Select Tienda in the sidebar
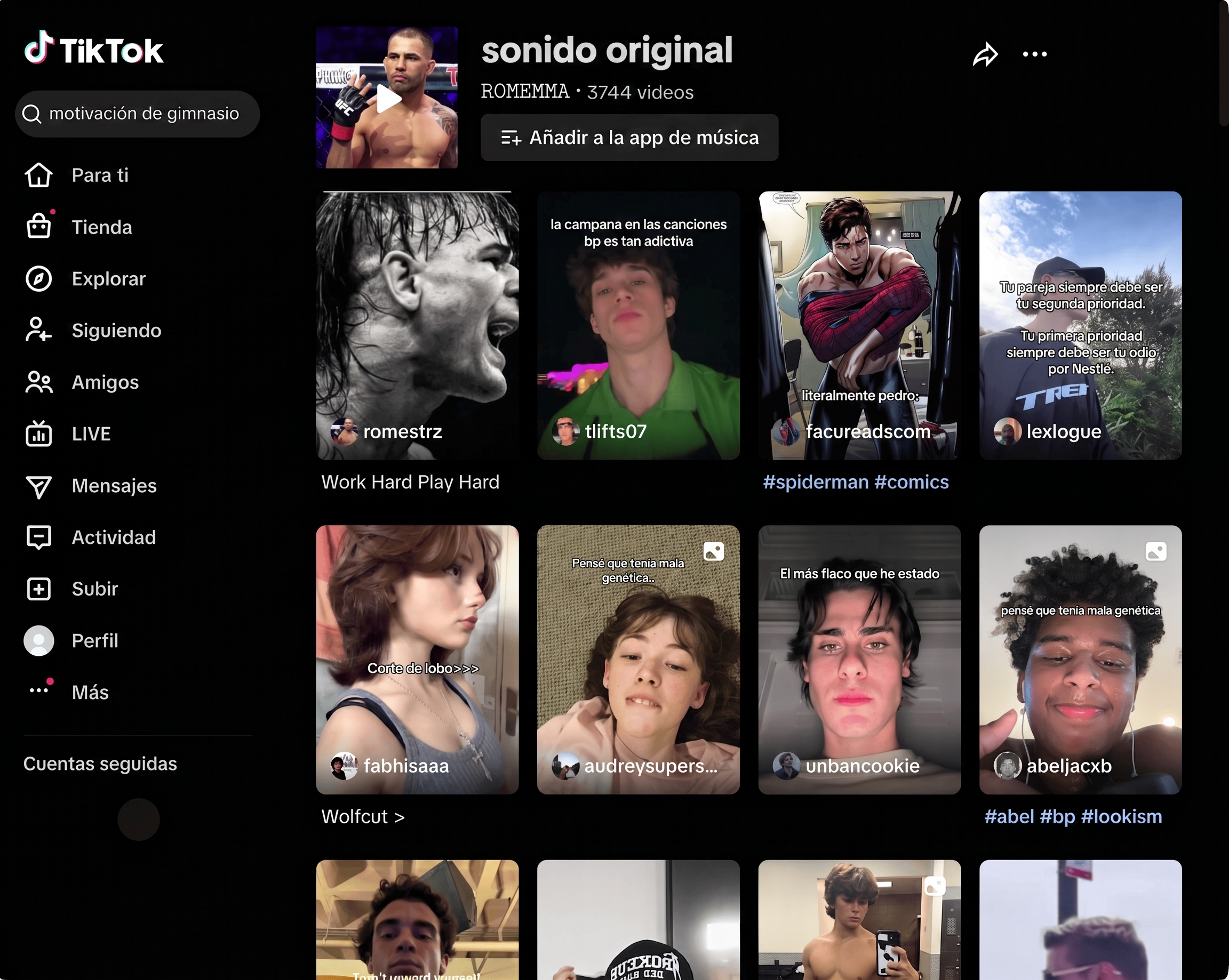Viewport: 1229px width, 980px height. pyautogui.click(x=102, y=227)
